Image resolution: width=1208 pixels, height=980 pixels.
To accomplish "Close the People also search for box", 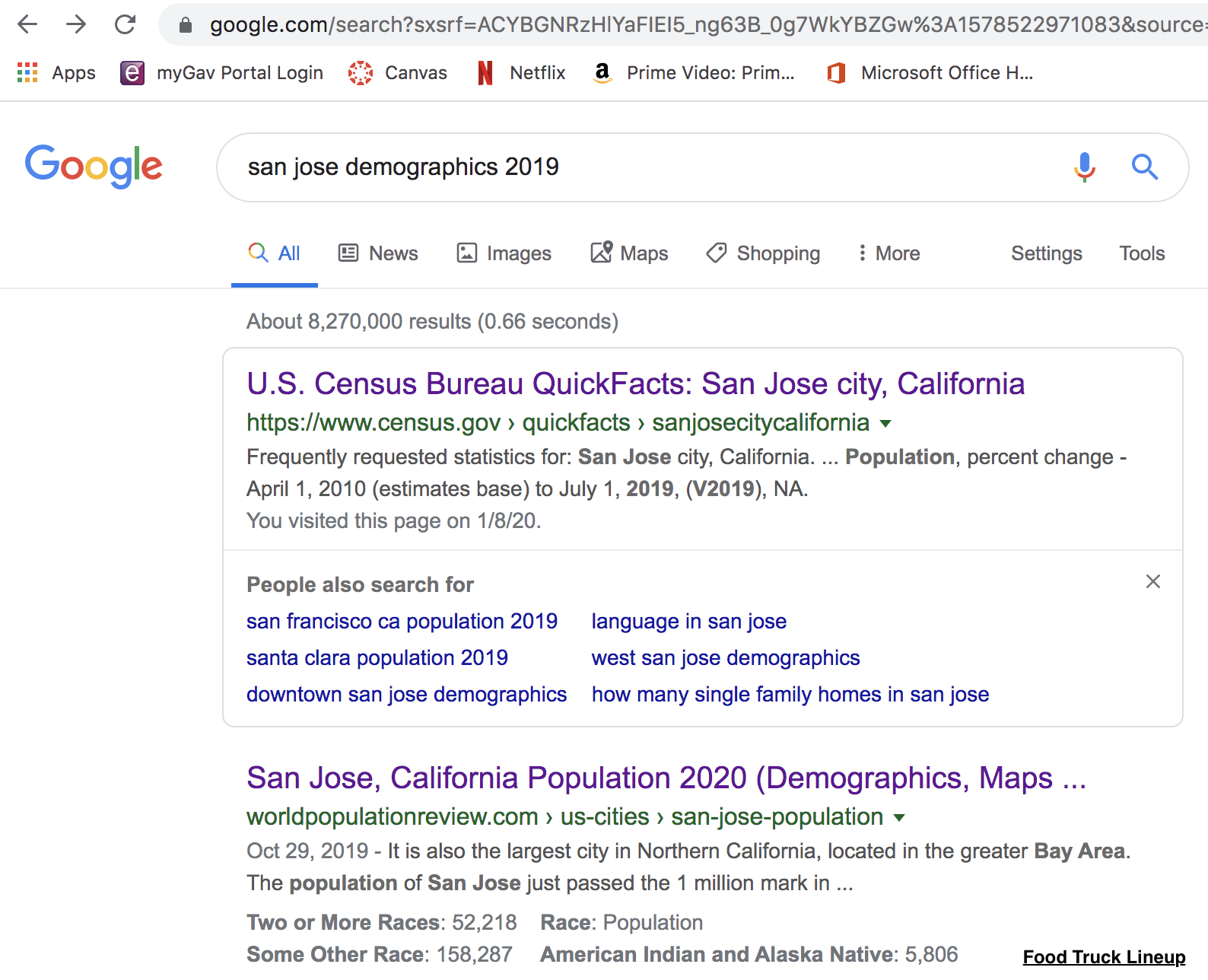I will 1153,581.
